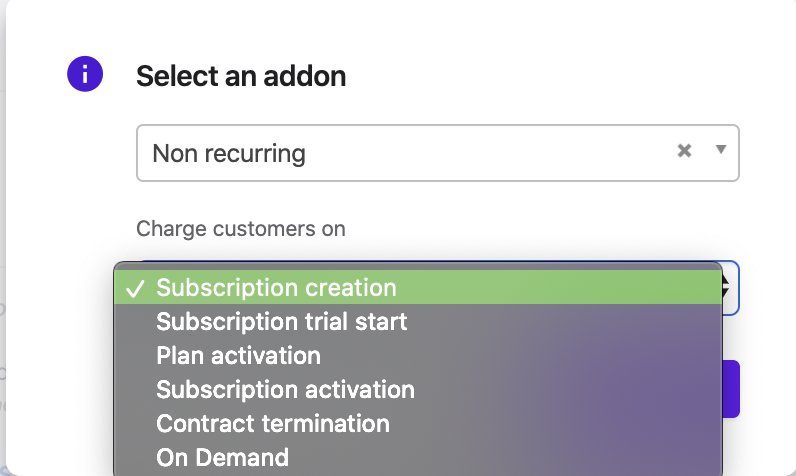
Task: Click the blank dialog area below the info icon
Action: (x=85, y=180)
